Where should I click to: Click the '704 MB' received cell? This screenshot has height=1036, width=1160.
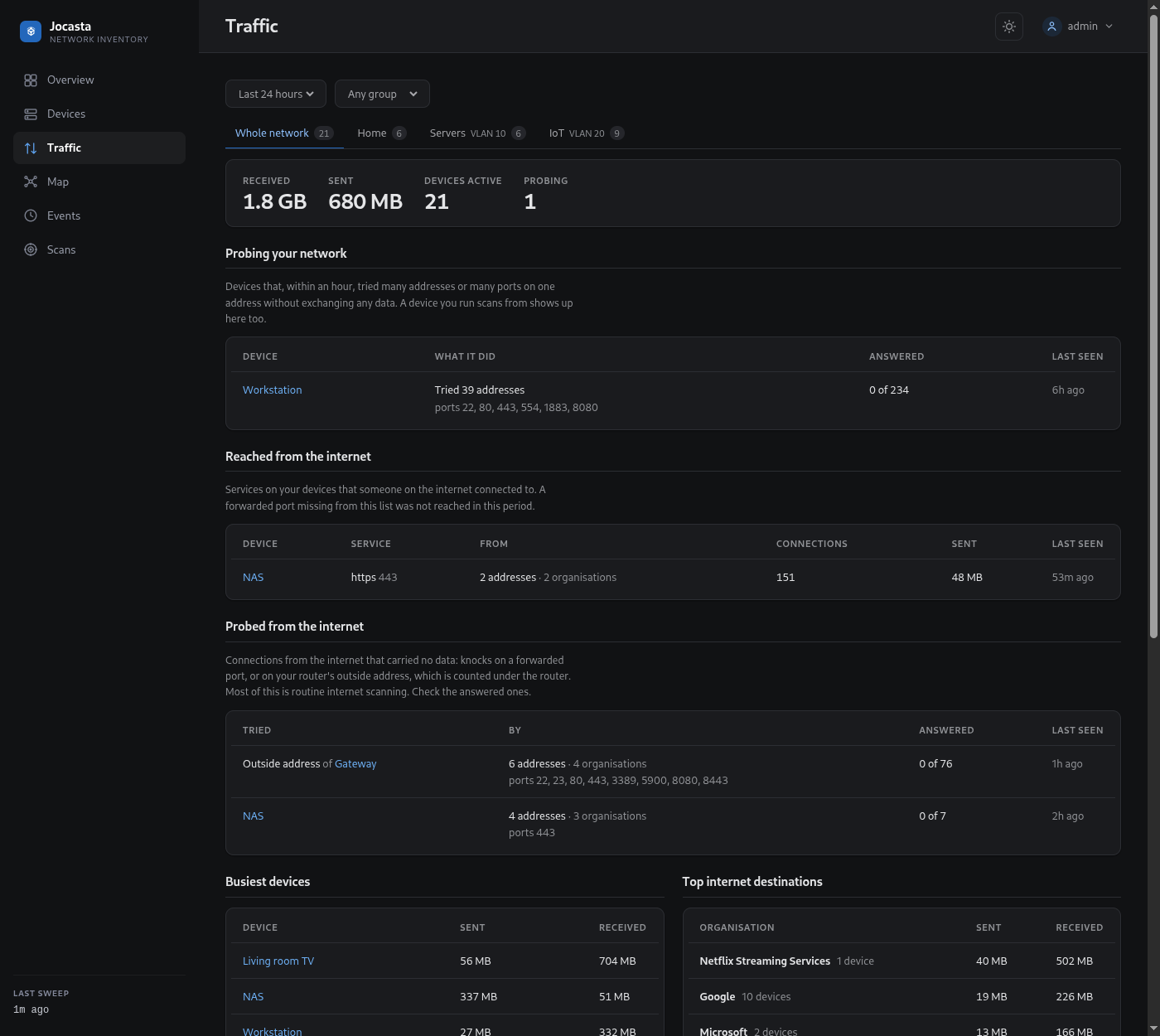pos(617,961)
